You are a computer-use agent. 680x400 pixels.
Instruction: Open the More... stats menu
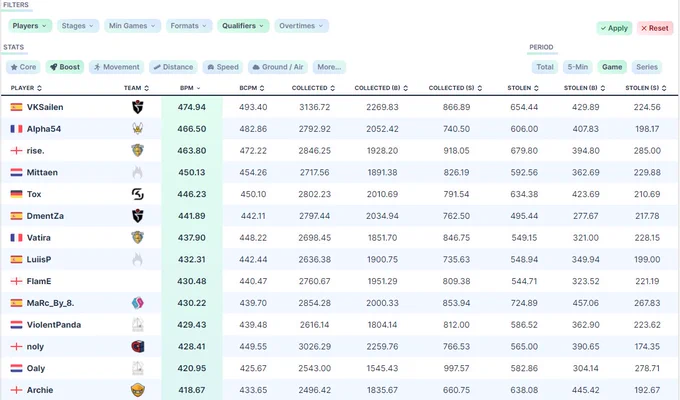pyautogui.click(x=329, y=67)
